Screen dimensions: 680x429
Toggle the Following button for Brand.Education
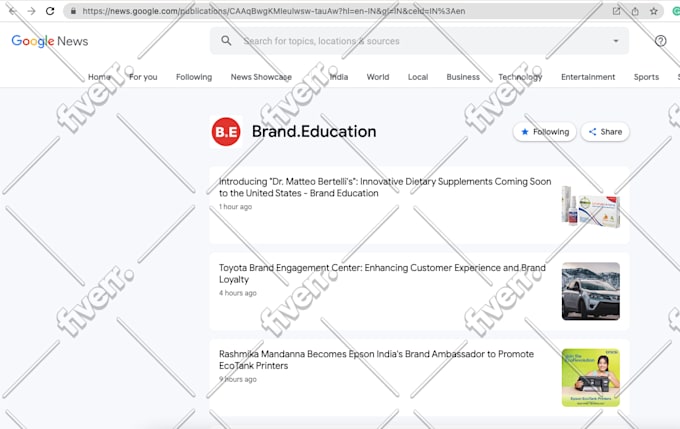pos(545,131)
